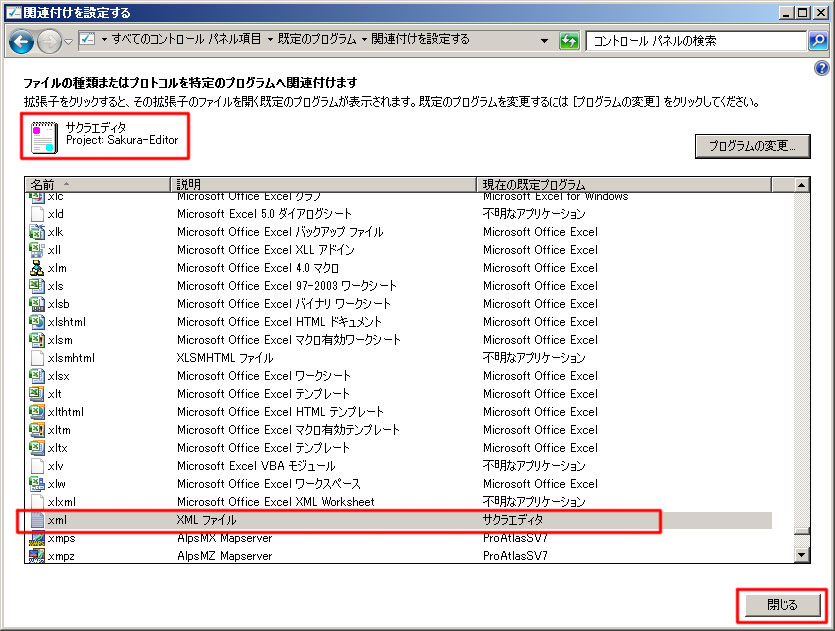Select the xld file icon
This screenshot has height=631, width=835.
click(37, 214)
